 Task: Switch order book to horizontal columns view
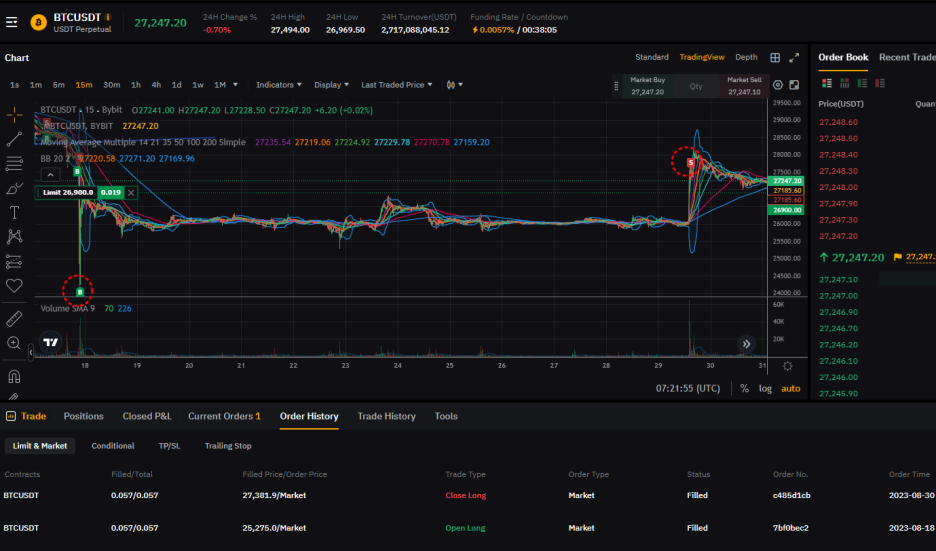coord(845,83)
